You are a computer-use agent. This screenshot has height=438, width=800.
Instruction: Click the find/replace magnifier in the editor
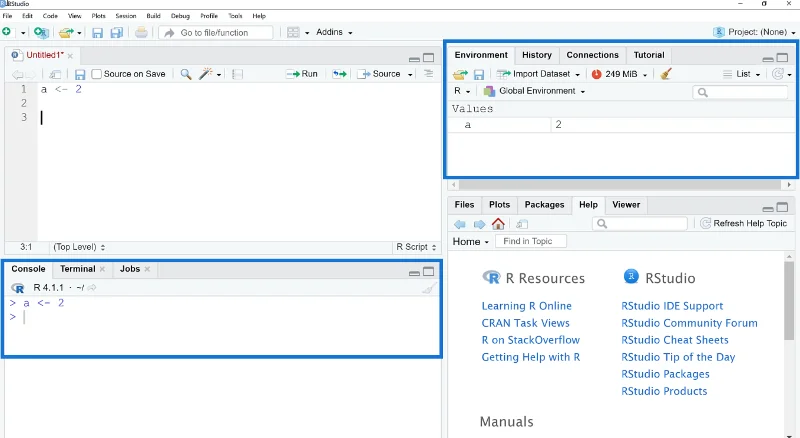(186, 74)
